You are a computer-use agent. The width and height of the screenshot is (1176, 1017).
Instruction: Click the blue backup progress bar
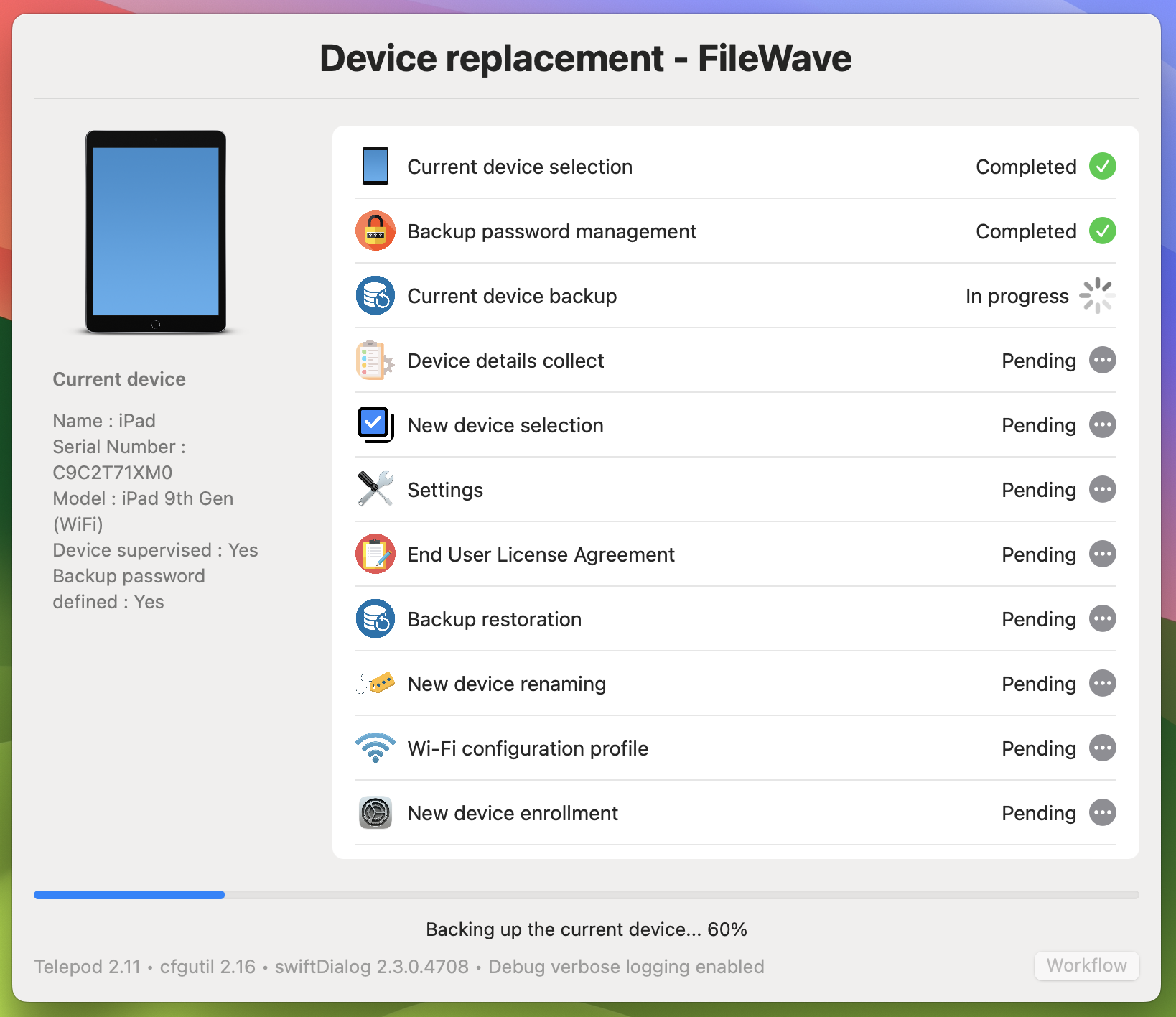point(129,895)
